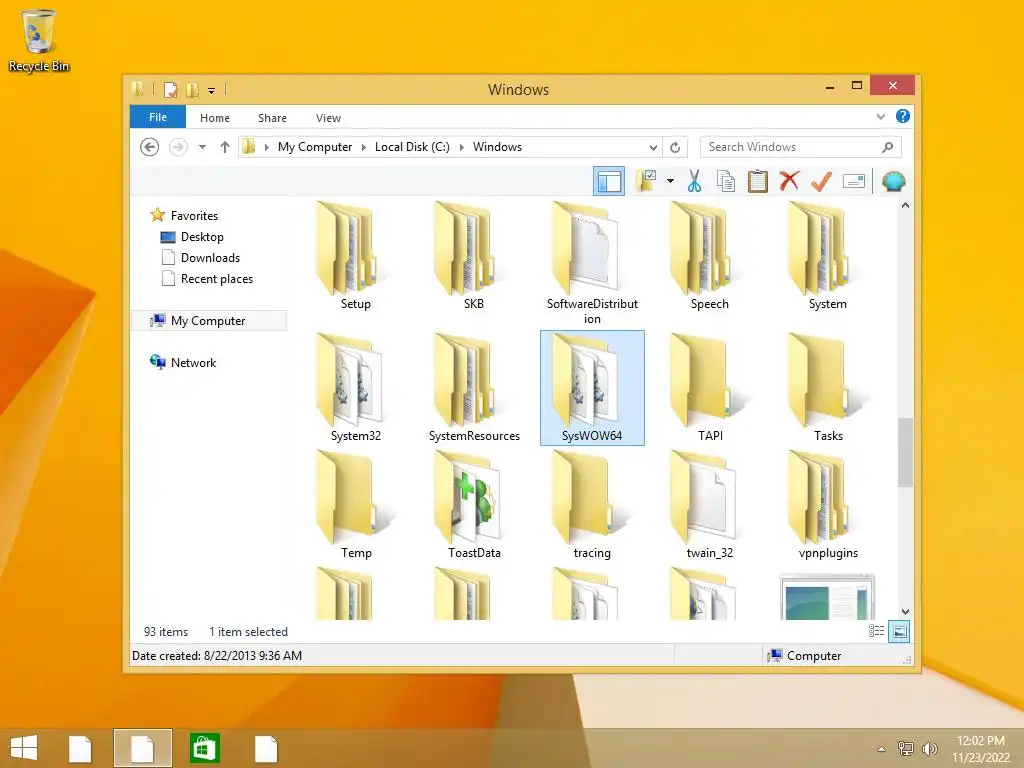Select the Speech folder
1024x768 pixels.
[710, 256]
